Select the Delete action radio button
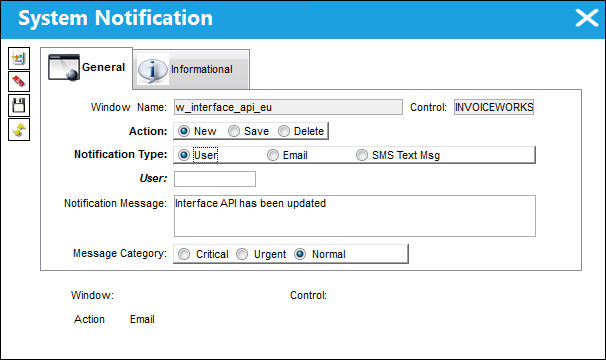 284,131
